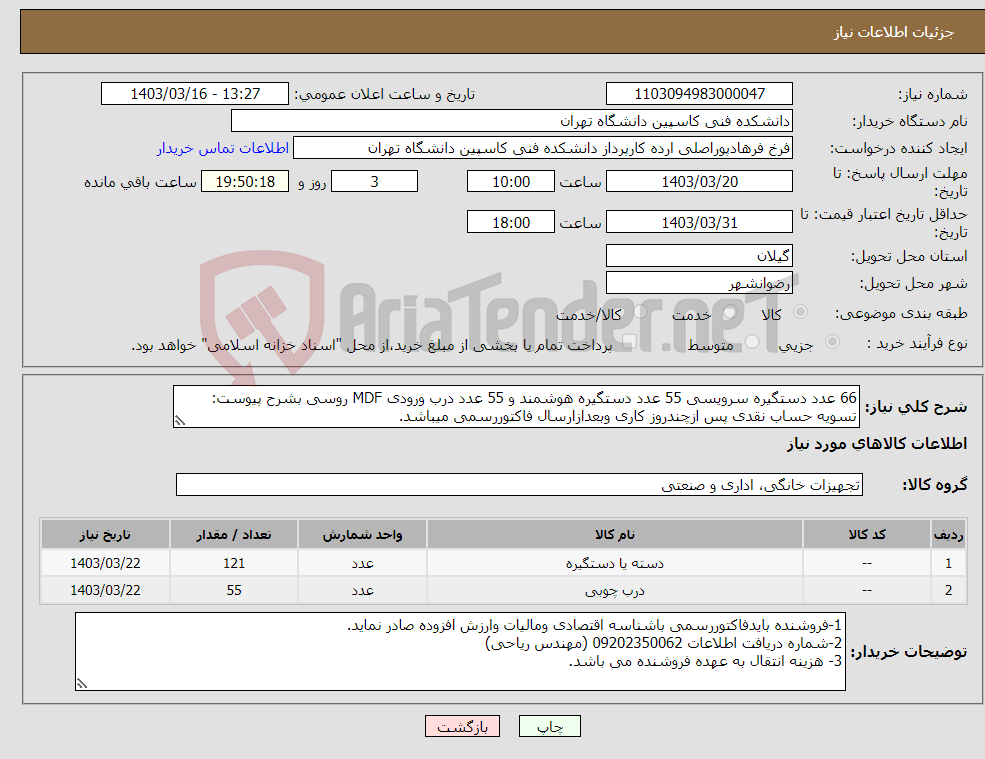Image resolution: width=985 pixels, height=759 pixels.
Task: Click the general description text area
Action: tap(516, 407)
